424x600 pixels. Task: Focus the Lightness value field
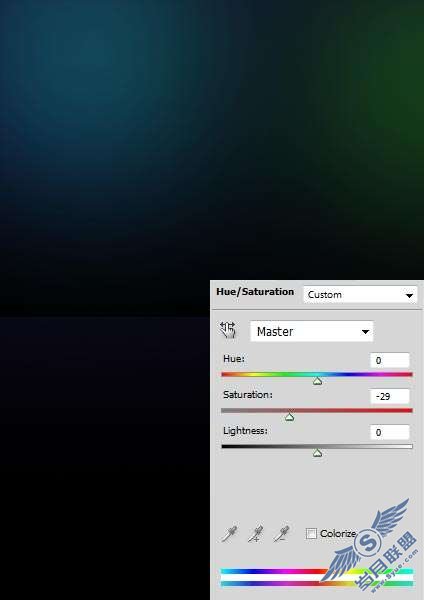point(390,432)
